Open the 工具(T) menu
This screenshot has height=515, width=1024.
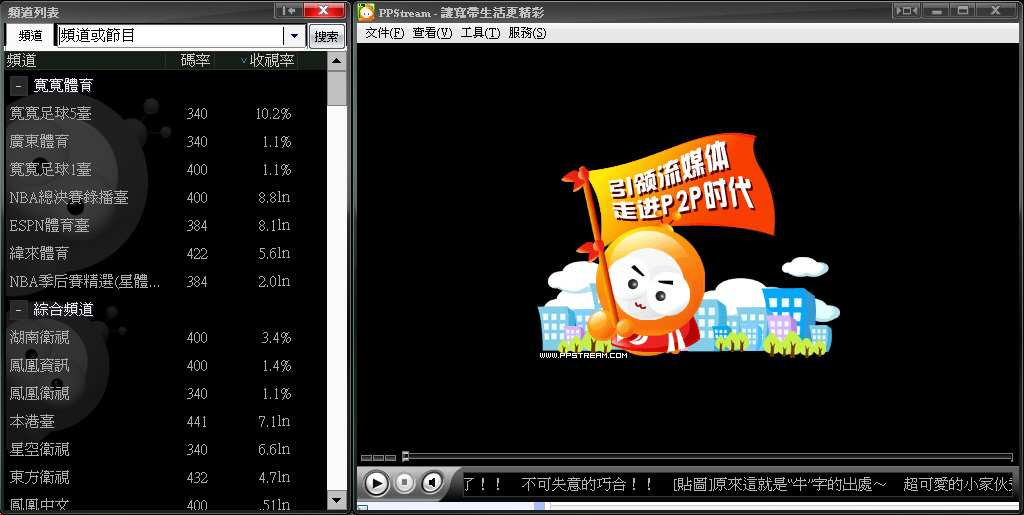[480, 33]
